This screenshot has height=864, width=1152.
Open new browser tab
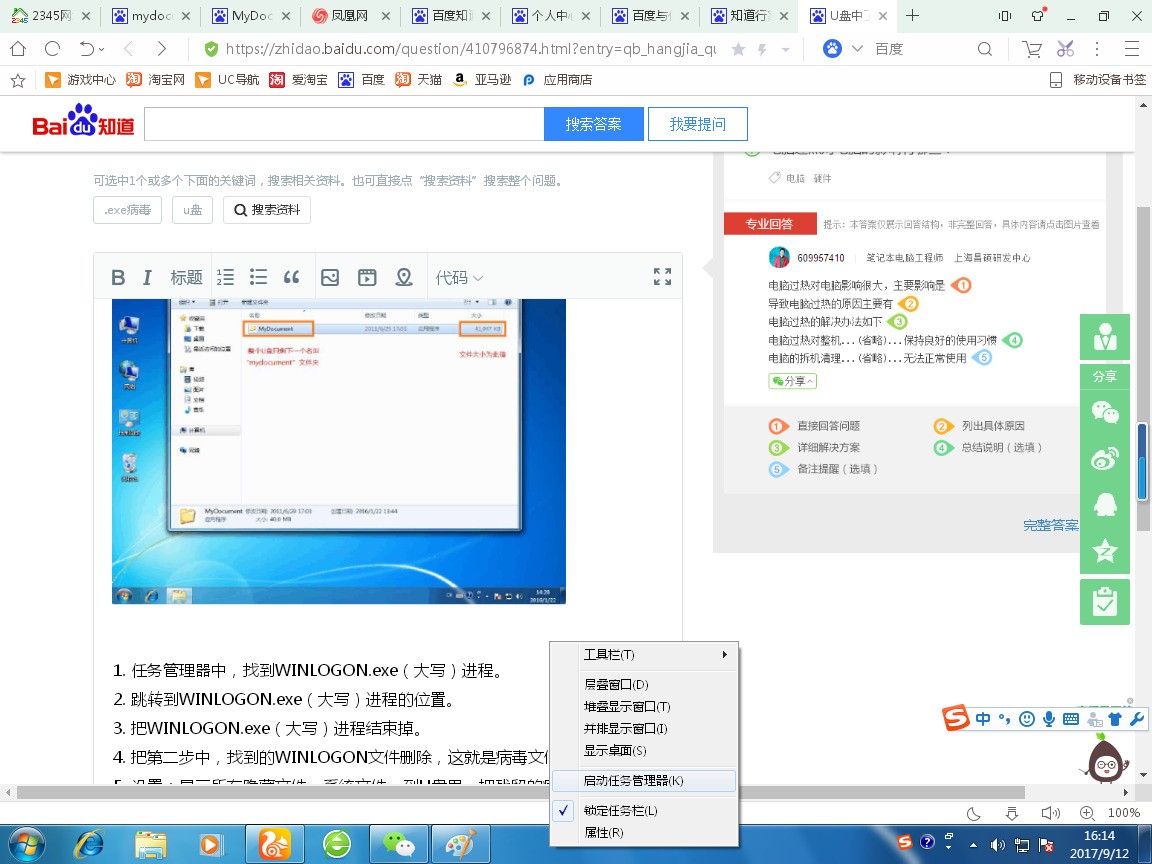(x=912, y=15)
